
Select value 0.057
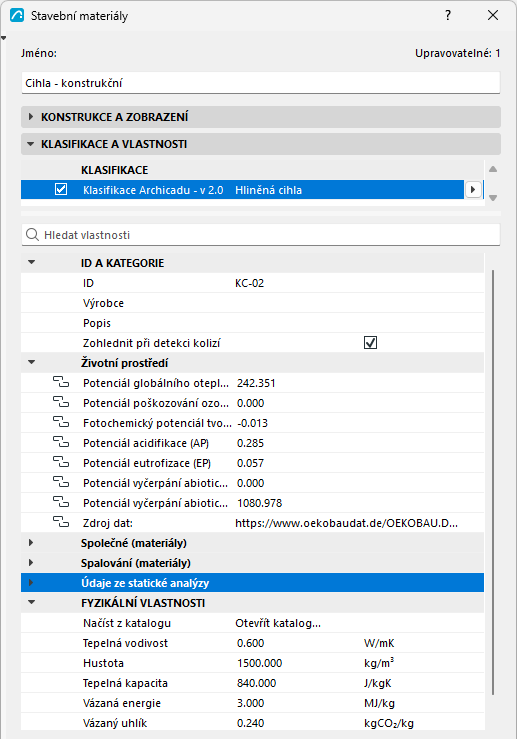[250, 463]
